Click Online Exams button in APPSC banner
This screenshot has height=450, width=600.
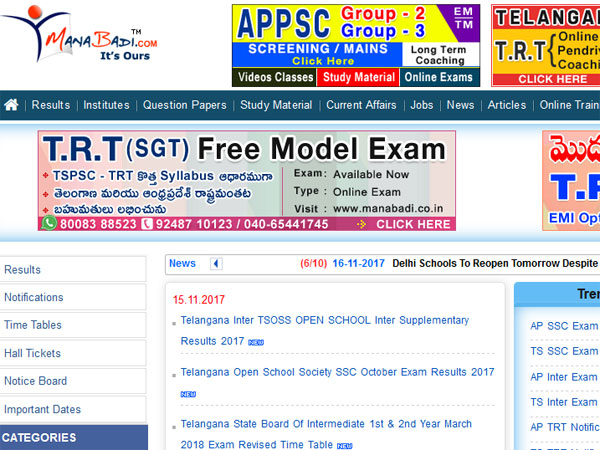(441, 77)
